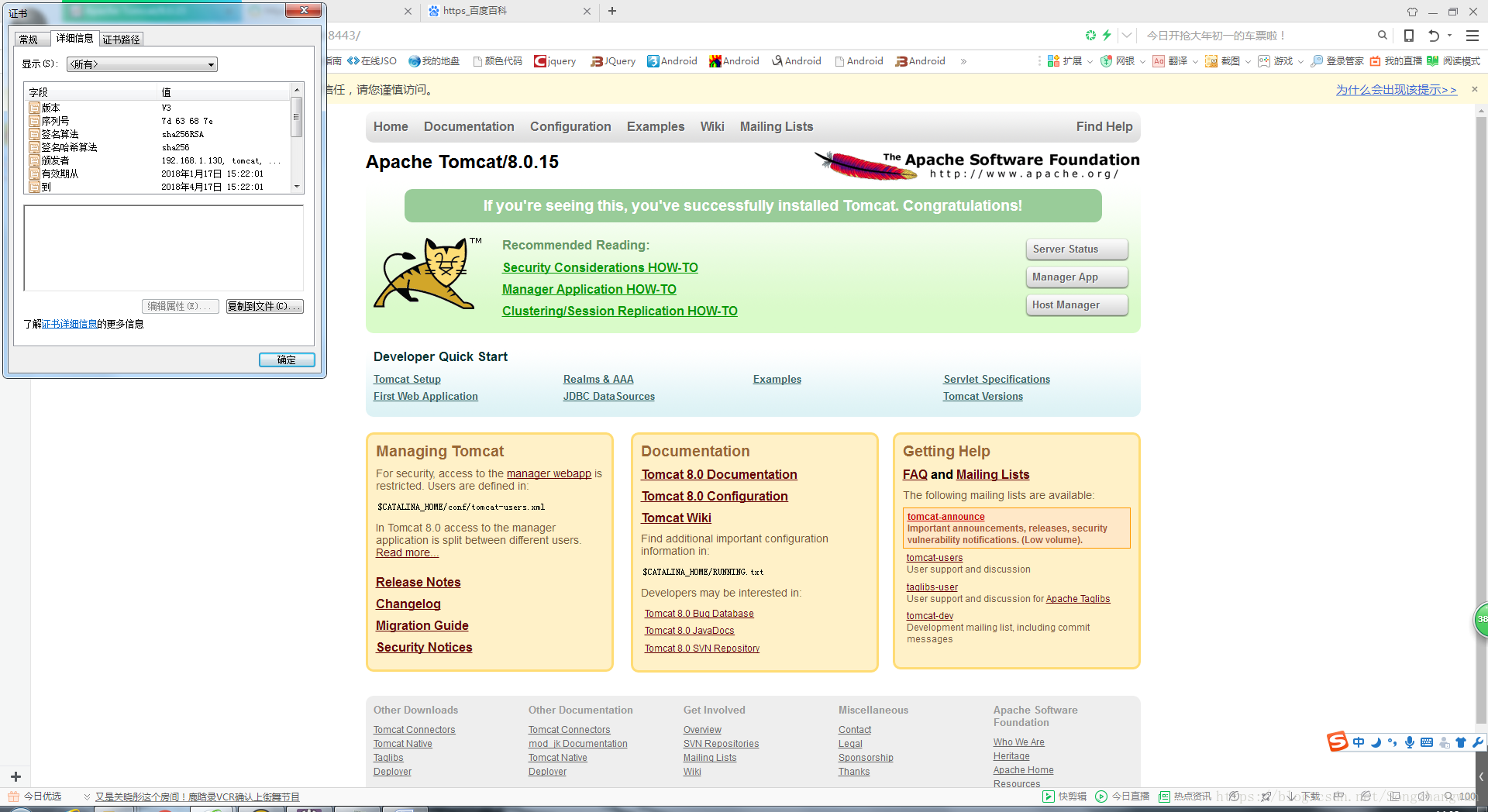Click the Manager App button
Screen dimensions: 1488x812
pyautogui.click(x=1076, y=277)
